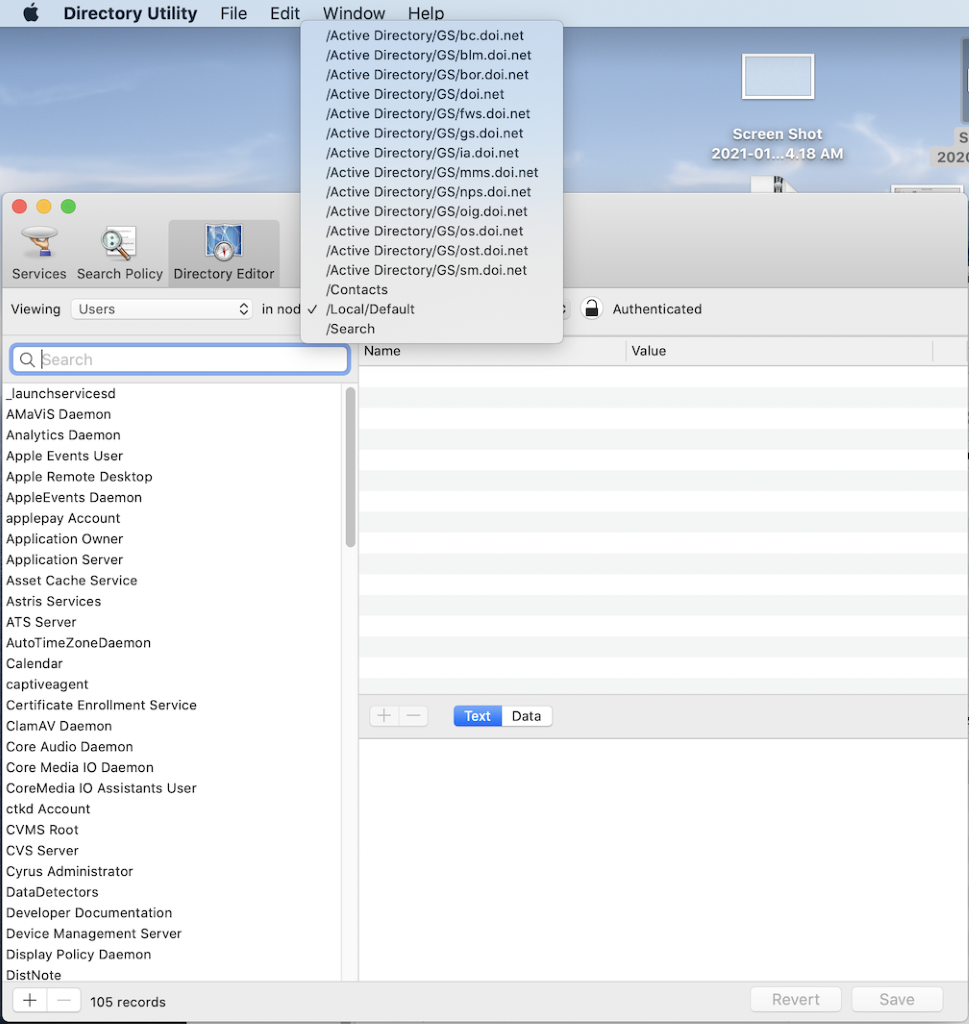Select the Core Audio Daemon record
This screenshot has width=969, height=1024.
pos(172,746)
